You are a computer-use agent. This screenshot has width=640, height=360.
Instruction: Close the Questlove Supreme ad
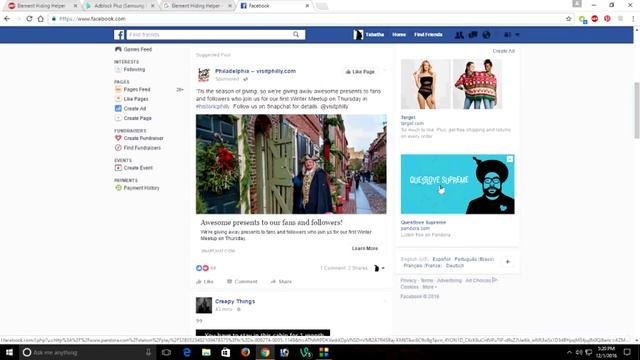pos(510,159)
